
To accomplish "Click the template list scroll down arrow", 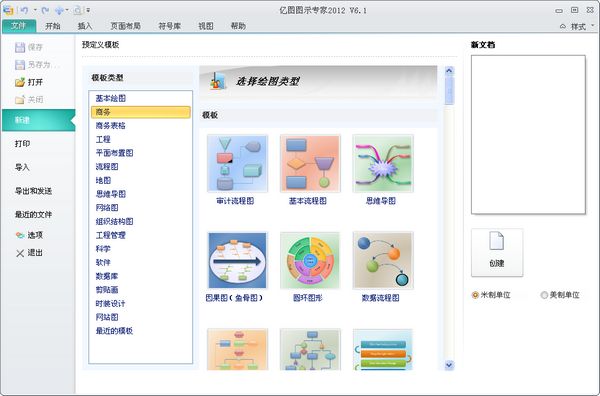I will (x=449, y=365).
